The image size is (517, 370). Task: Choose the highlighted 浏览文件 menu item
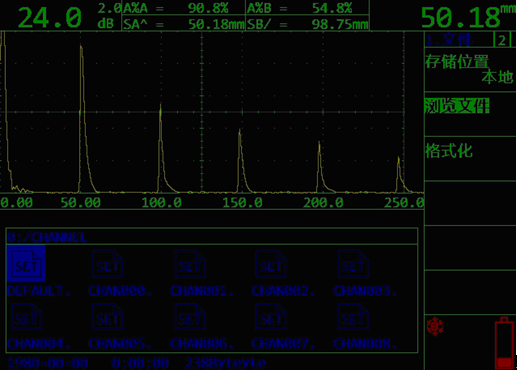click(457, 106)
